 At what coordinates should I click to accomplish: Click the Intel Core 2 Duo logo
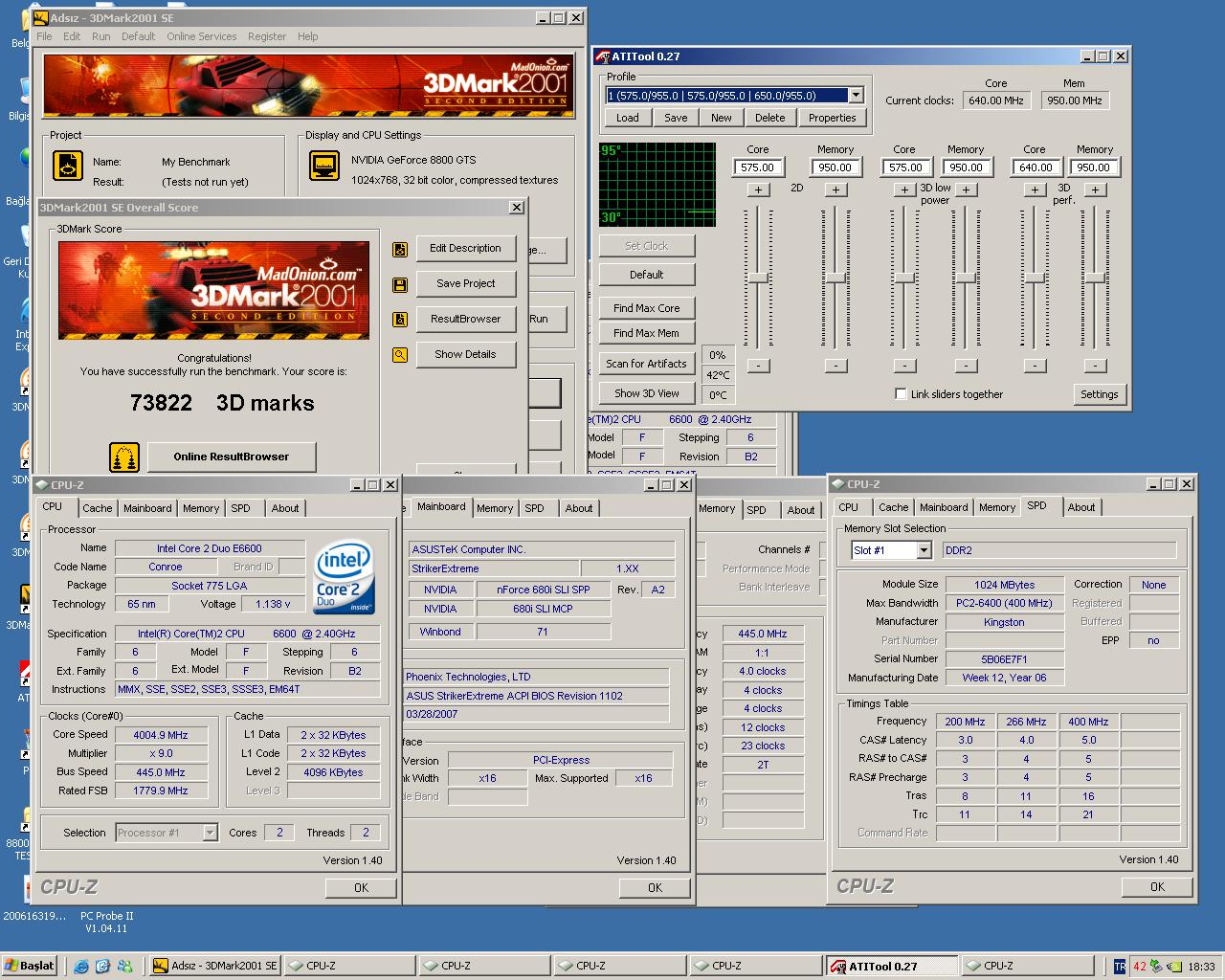pos(345,577)
